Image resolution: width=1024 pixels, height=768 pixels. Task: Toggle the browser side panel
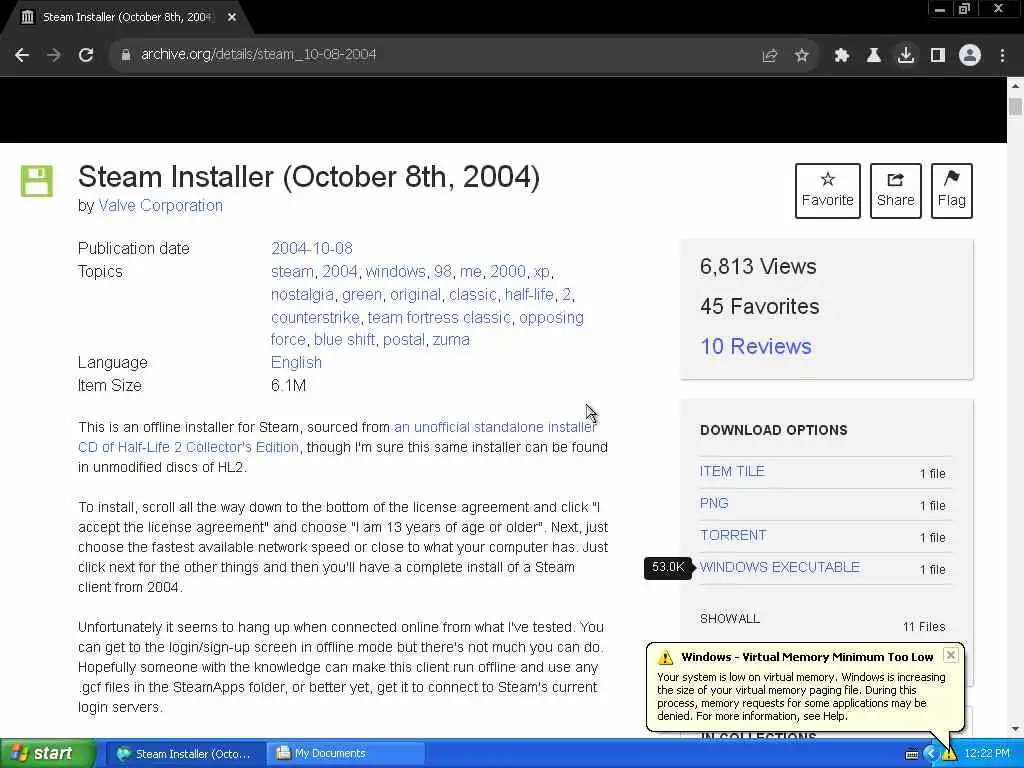(938, 56)
